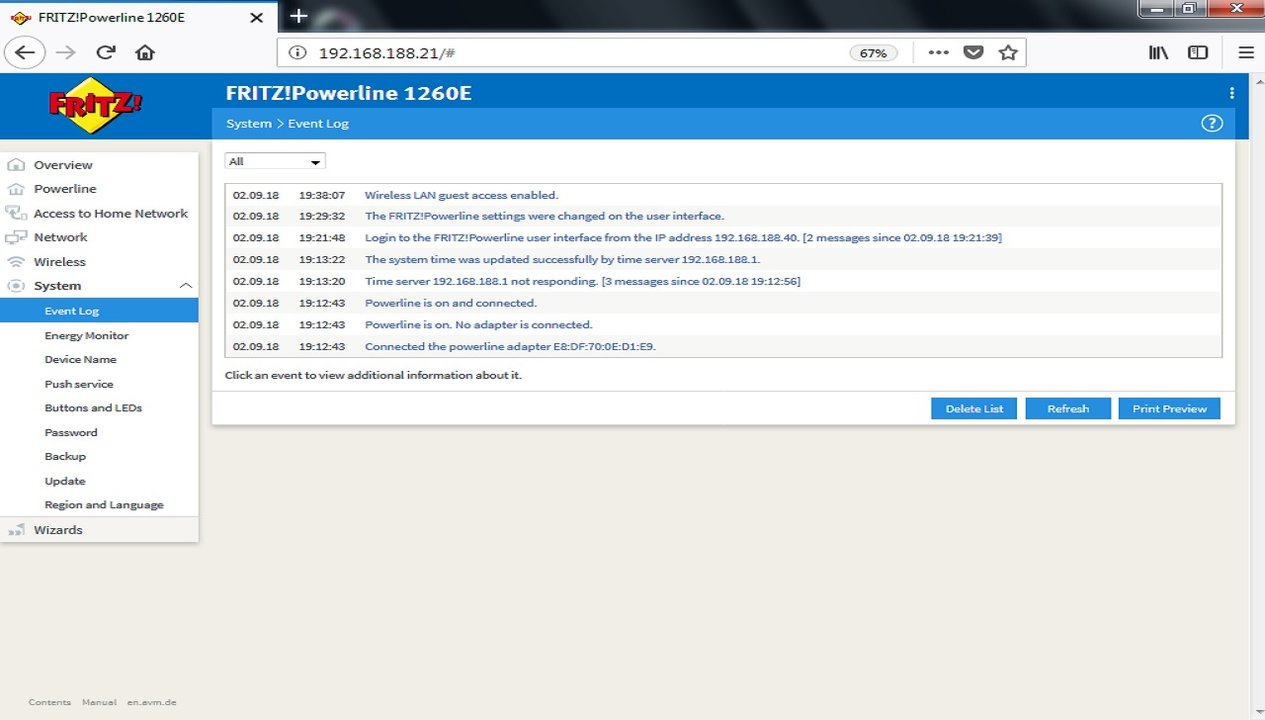Click the System gear icon in the sidebar
Screen dimensions: 1265x720
tap(16, 286)
